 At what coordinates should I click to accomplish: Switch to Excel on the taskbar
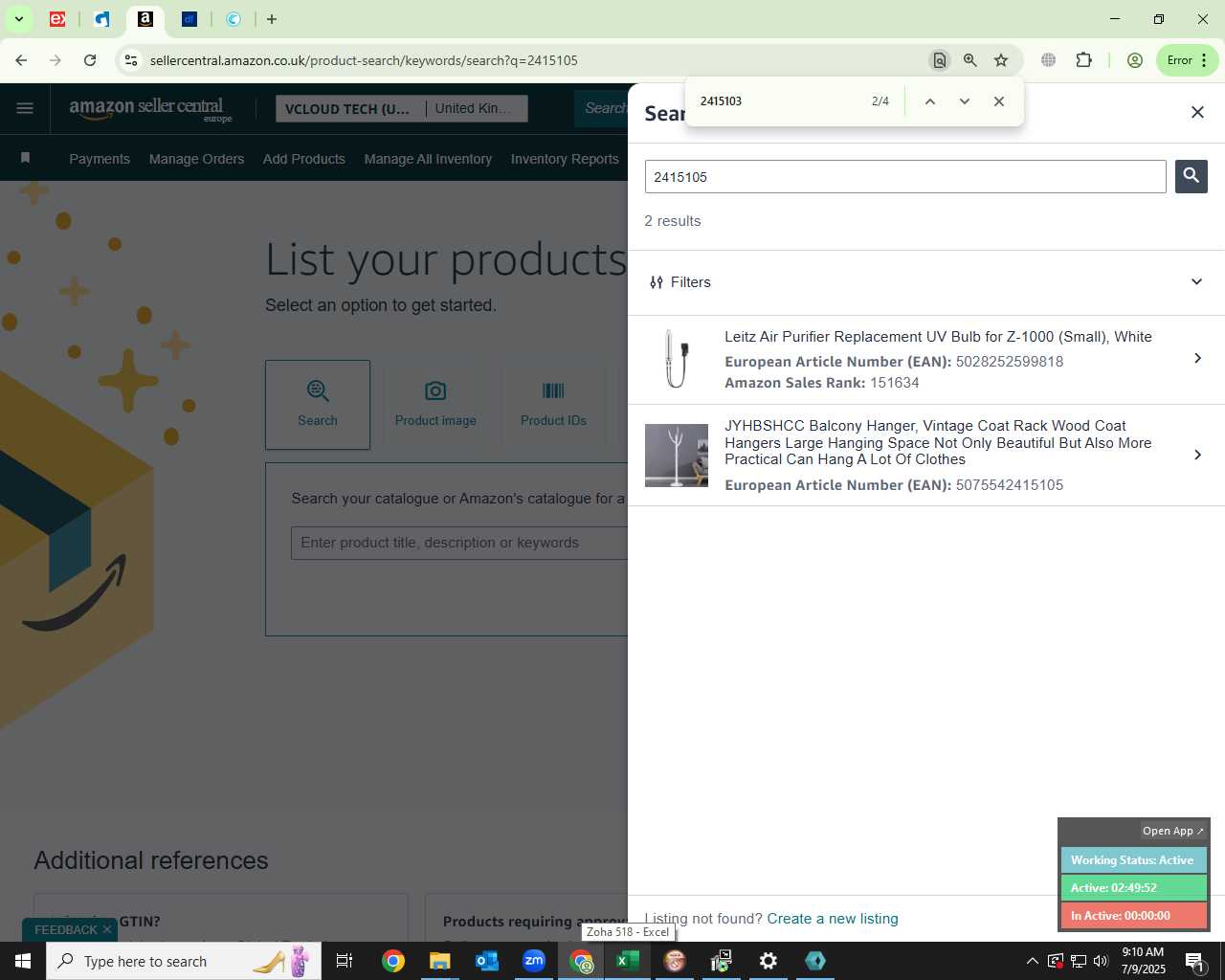[x=628, y=961]
